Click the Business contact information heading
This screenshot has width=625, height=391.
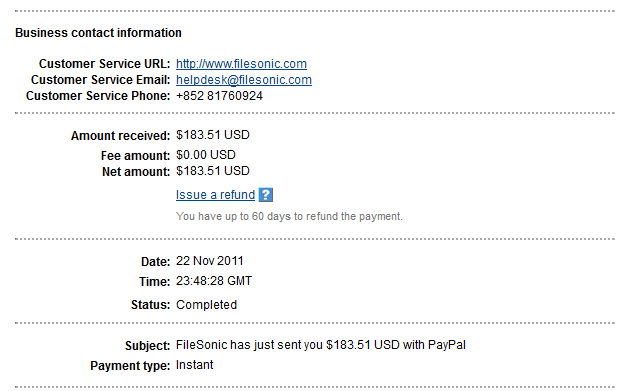pos(98,33)
